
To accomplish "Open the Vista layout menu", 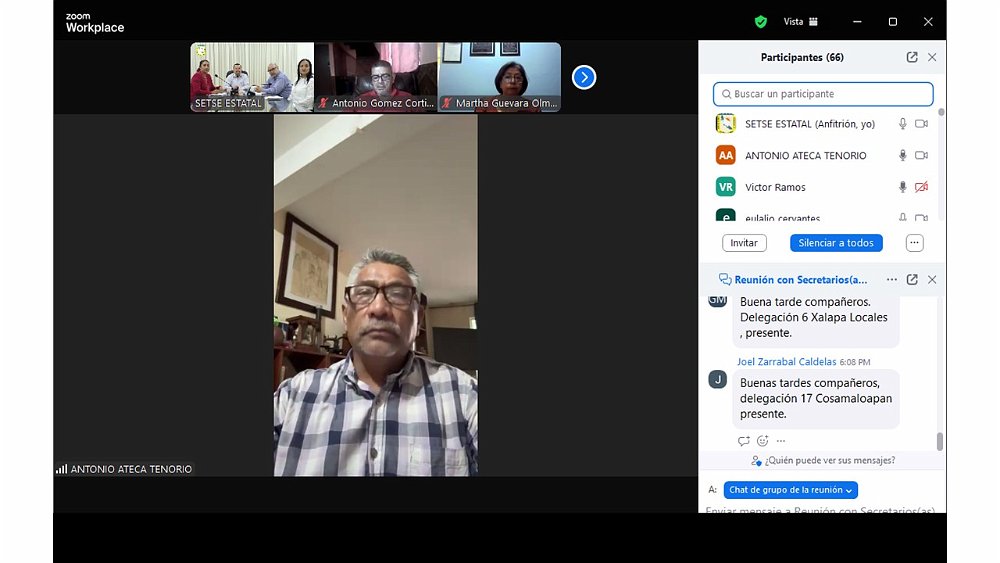I will click(801, 21).
